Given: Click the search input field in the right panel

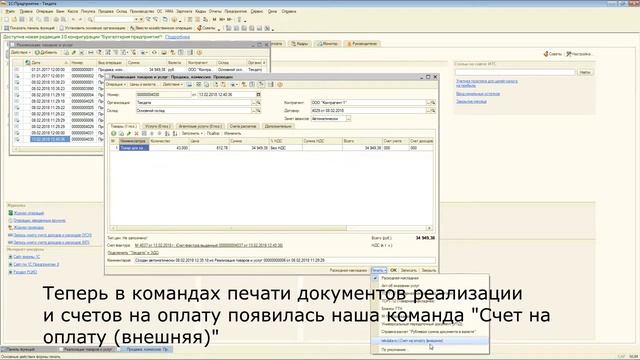Looking at the screenshot, I should pyautogui.click(x=515, y=72).
